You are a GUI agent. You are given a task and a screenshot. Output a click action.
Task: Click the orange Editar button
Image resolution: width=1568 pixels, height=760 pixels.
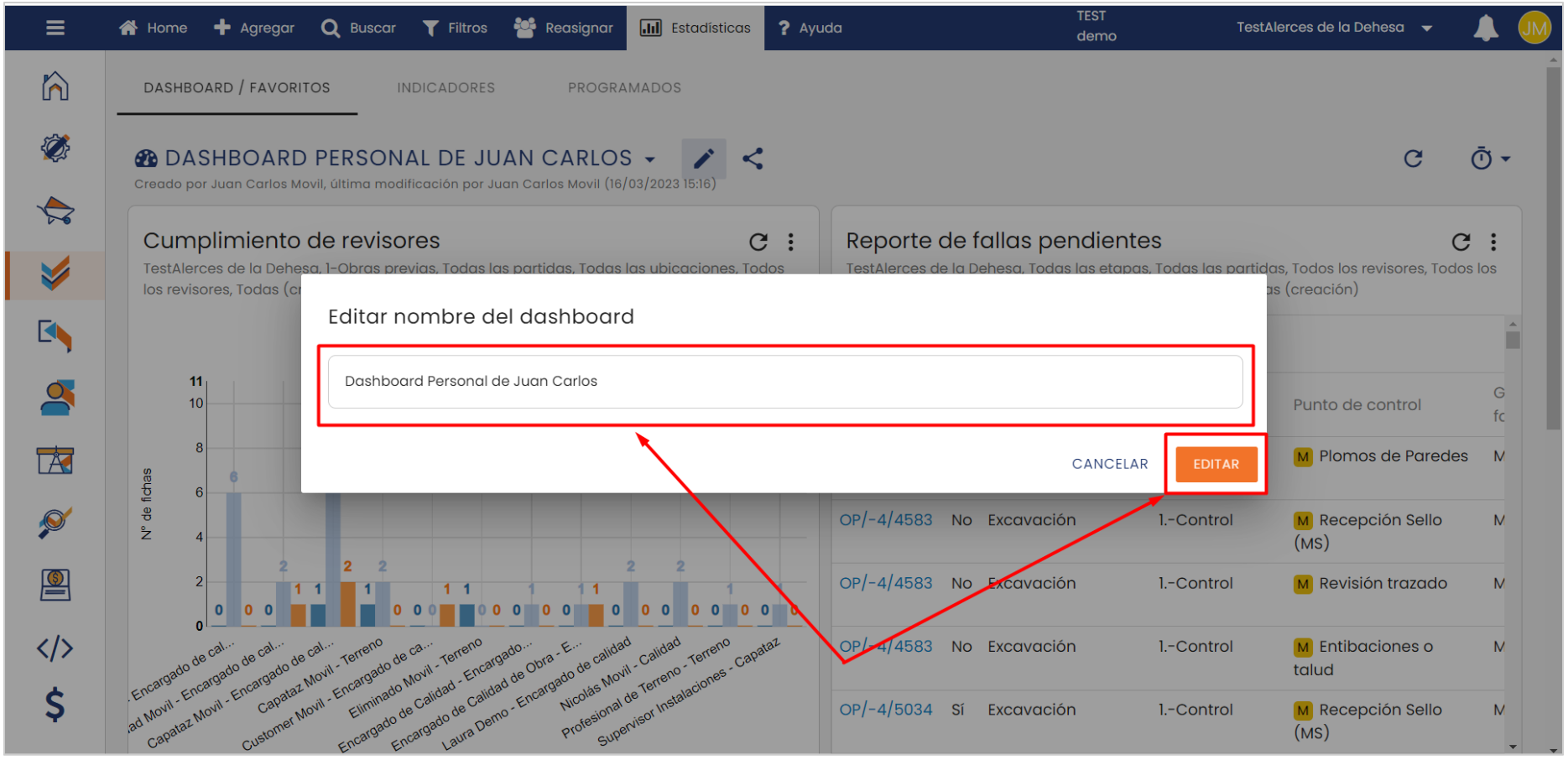1216,464
